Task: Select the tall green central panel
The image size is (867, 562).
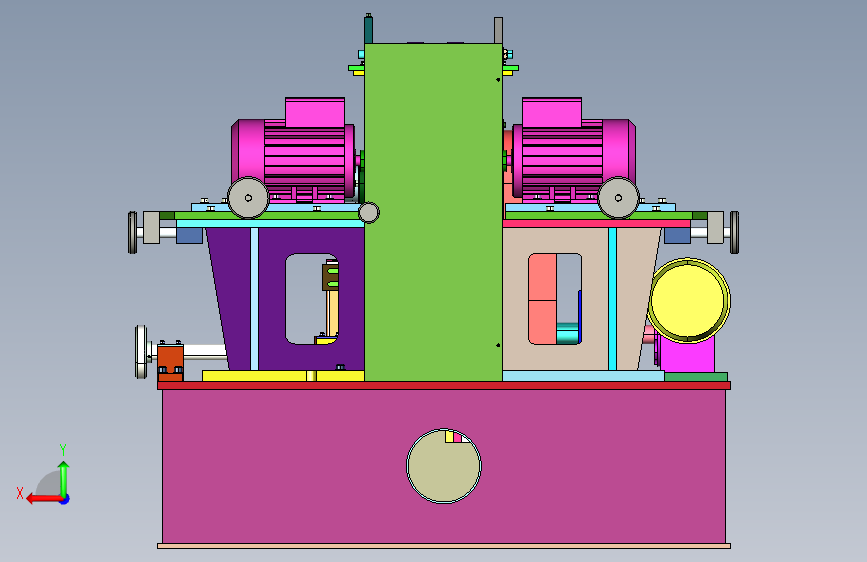Action: pyautogui.click(x=433, y=212)
